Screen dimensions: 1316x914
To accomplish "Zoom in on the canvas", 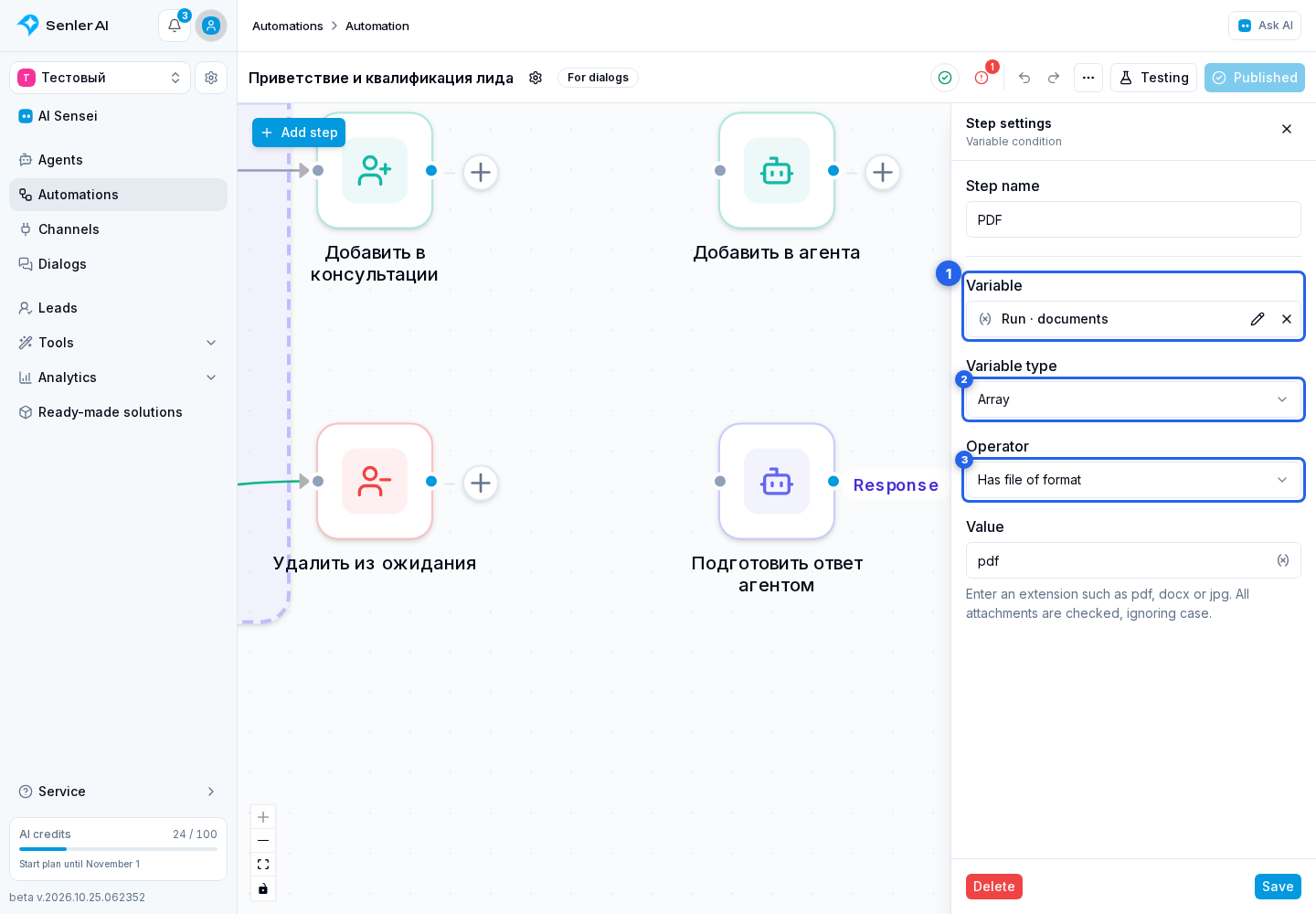I will coord(263,817).
